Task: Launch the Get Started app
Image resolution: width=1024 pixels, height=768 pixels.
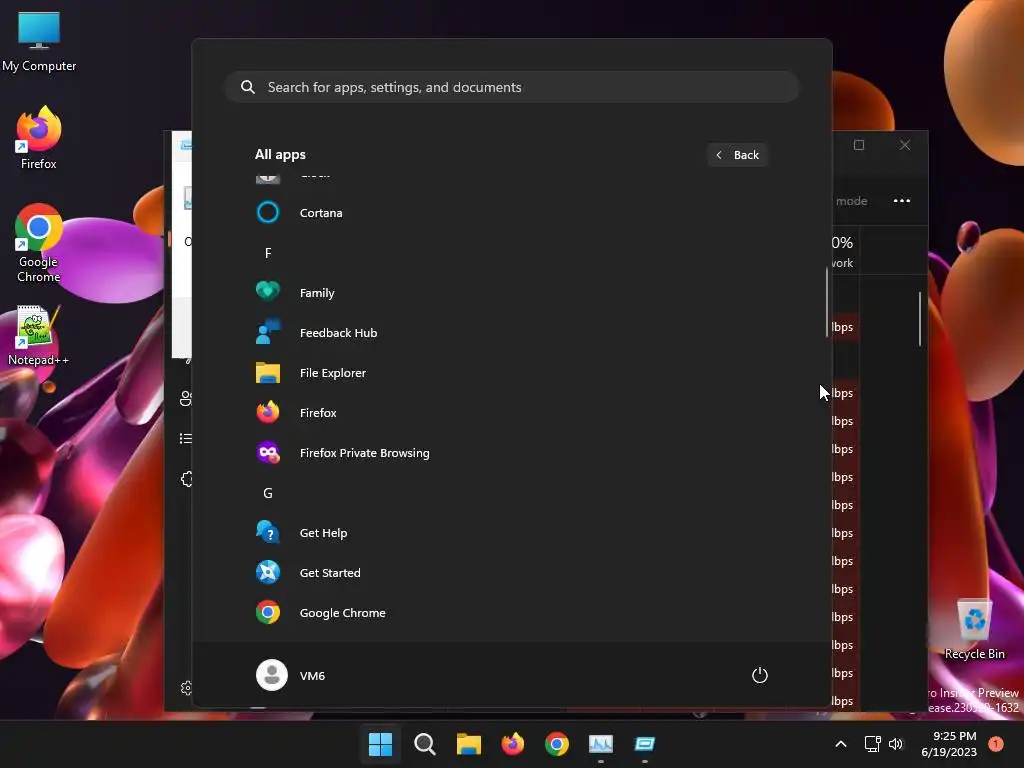Action: [512, 573]
